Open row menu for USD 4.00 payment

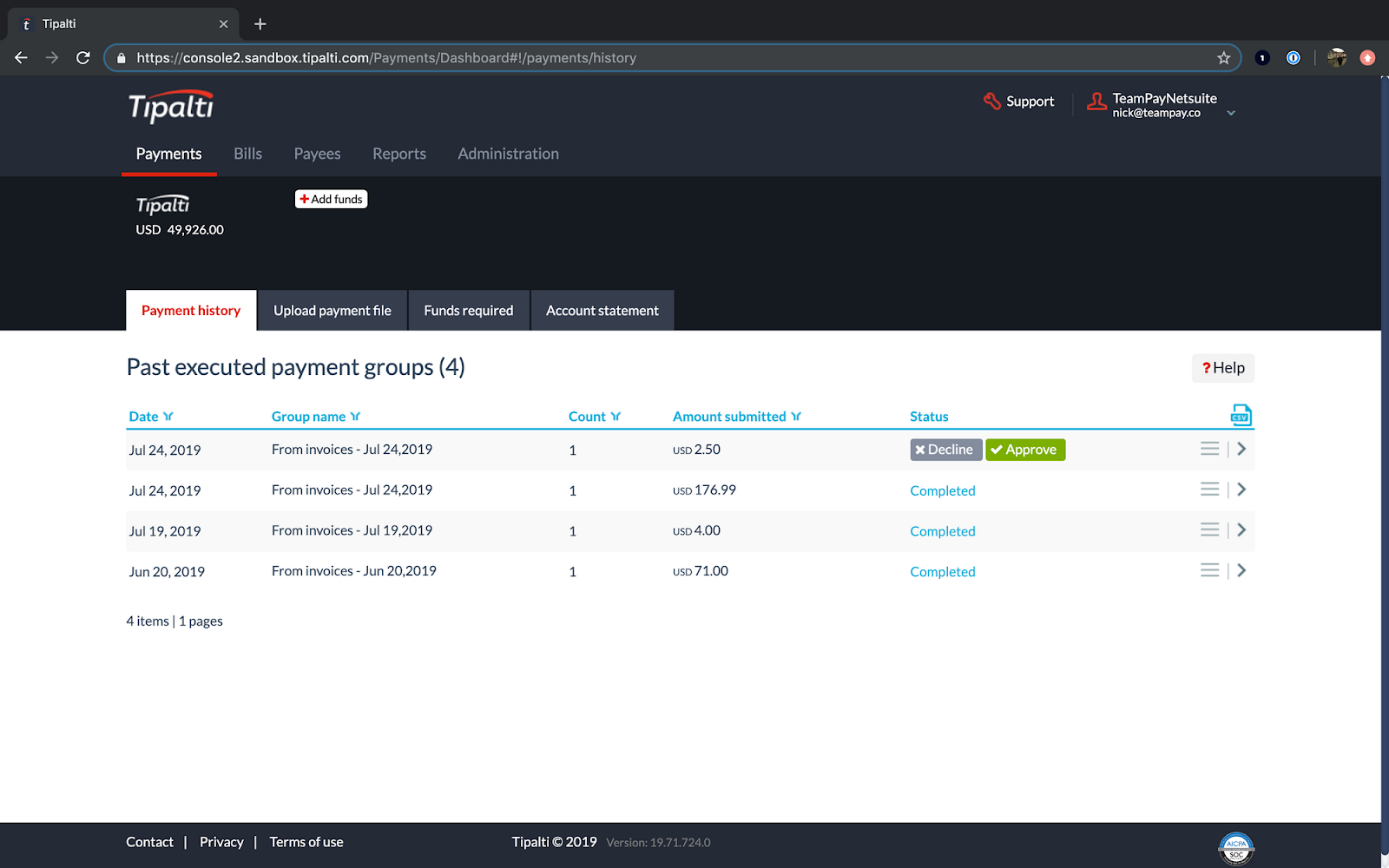[x=1209, y=529]
